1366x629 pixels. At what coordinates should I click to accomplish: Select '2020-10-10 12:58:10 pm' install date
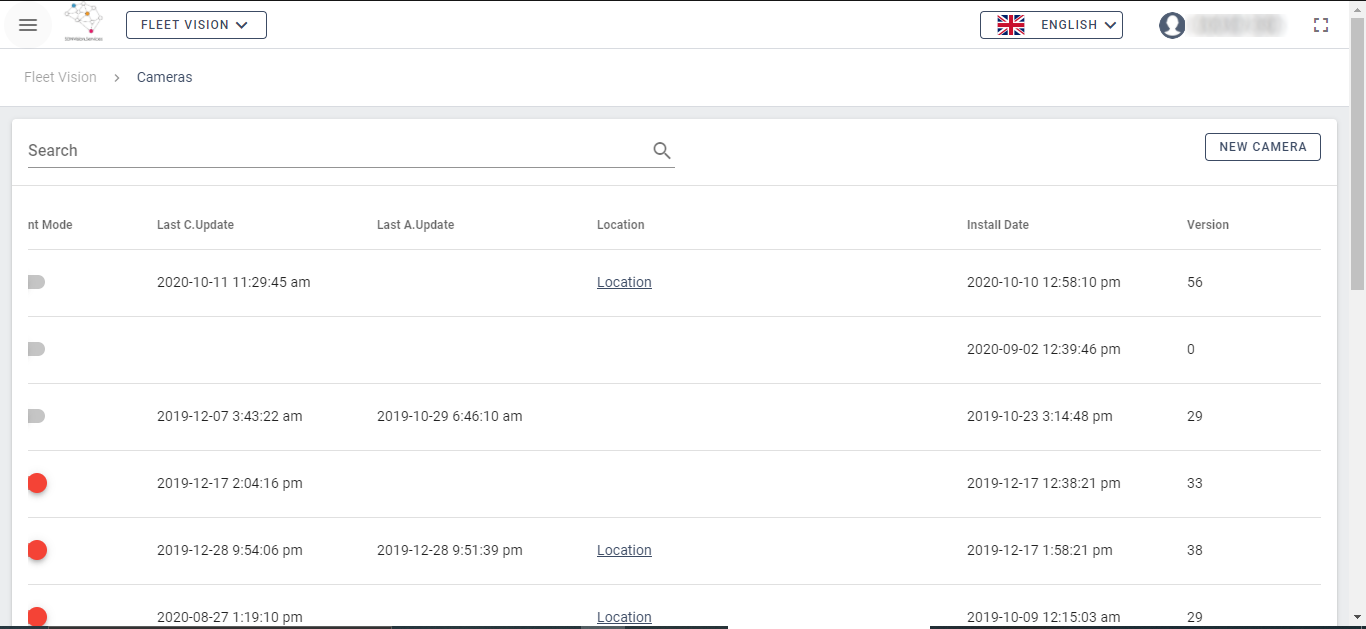[x=1044, y=282]
